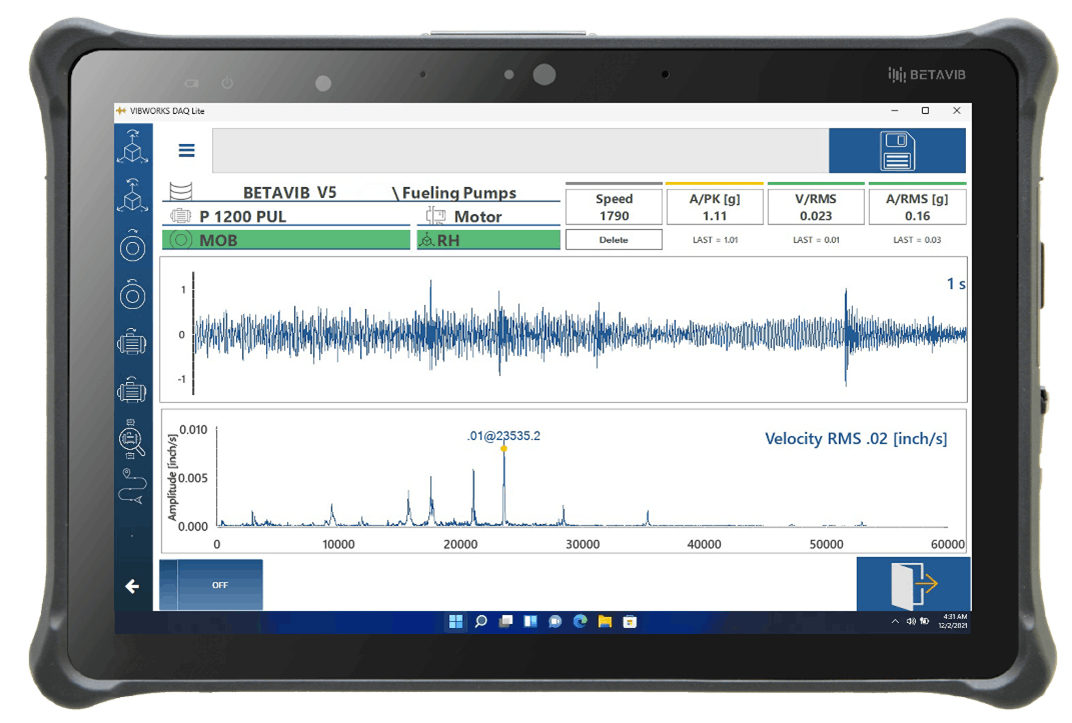Click the exit door icon
This screenshot has height=723, width=1072.
pos(912,584)
